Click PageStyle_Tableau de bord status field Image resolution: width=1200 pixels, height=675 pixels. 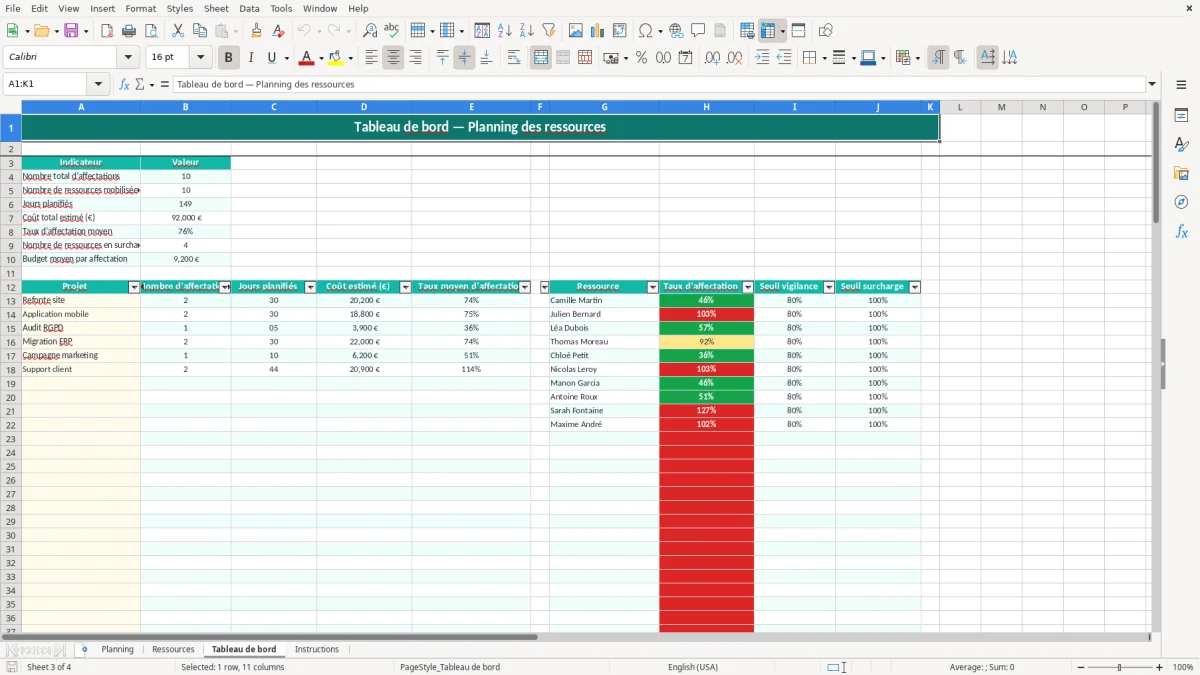click(450, 667)
